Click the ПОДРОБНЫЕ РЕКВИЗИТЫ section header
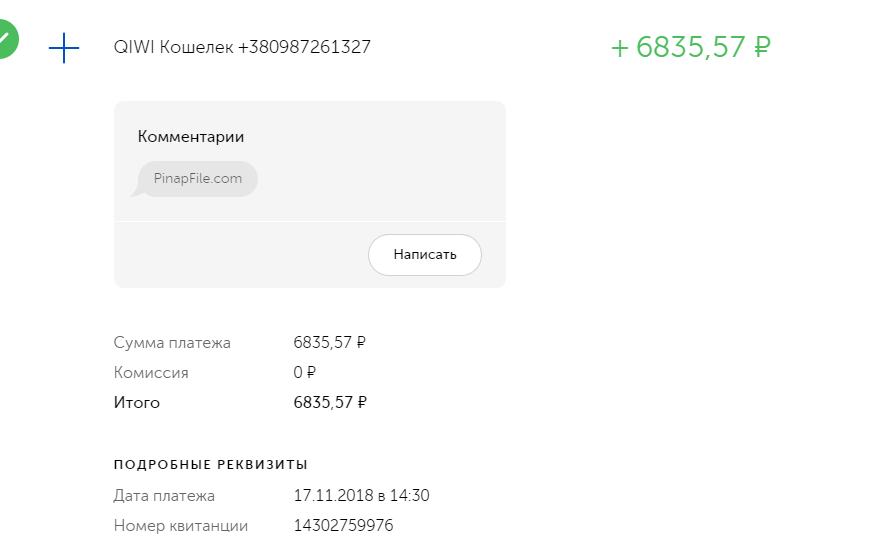876x540 pixels. click(211, 464)
